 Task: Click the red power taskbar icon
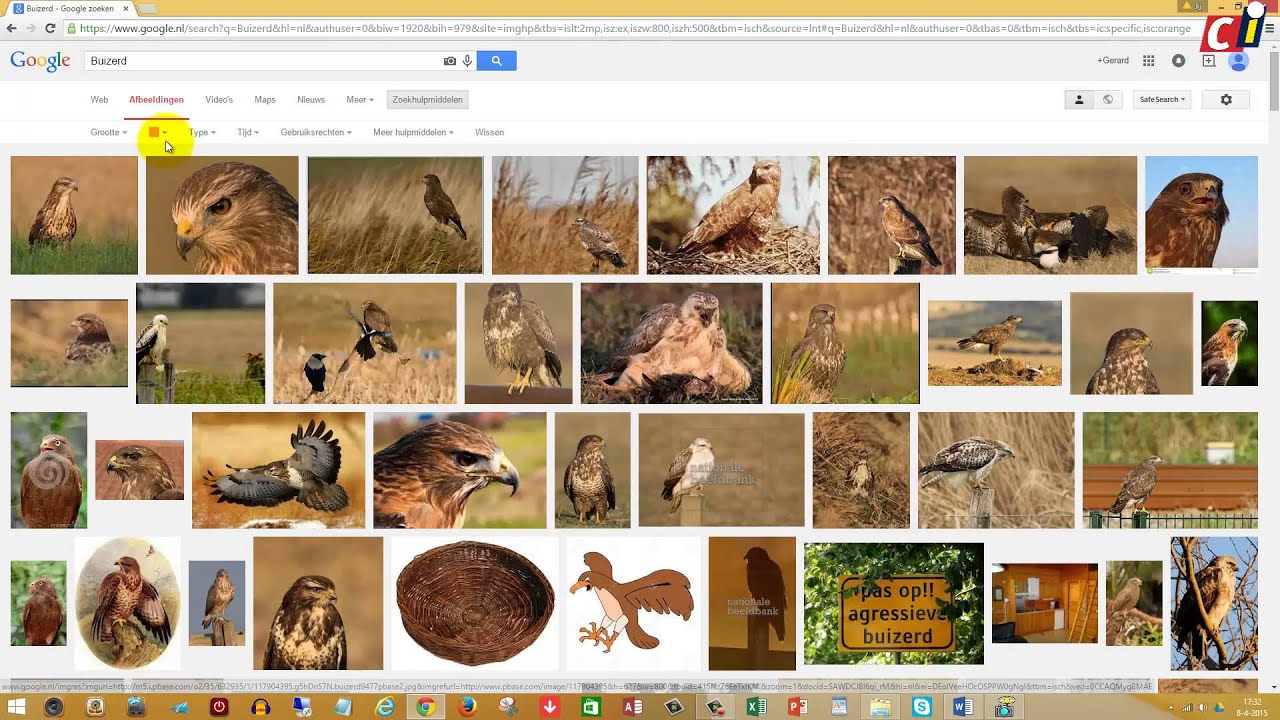(x=219, y=707)
